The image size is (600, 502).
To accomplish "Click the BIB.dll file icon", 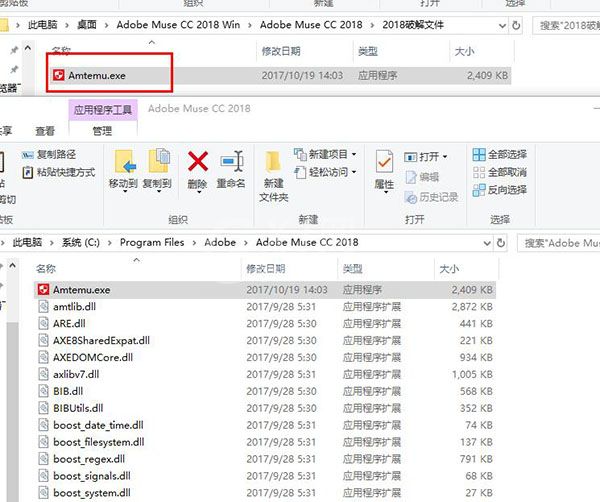I will 43,391.
